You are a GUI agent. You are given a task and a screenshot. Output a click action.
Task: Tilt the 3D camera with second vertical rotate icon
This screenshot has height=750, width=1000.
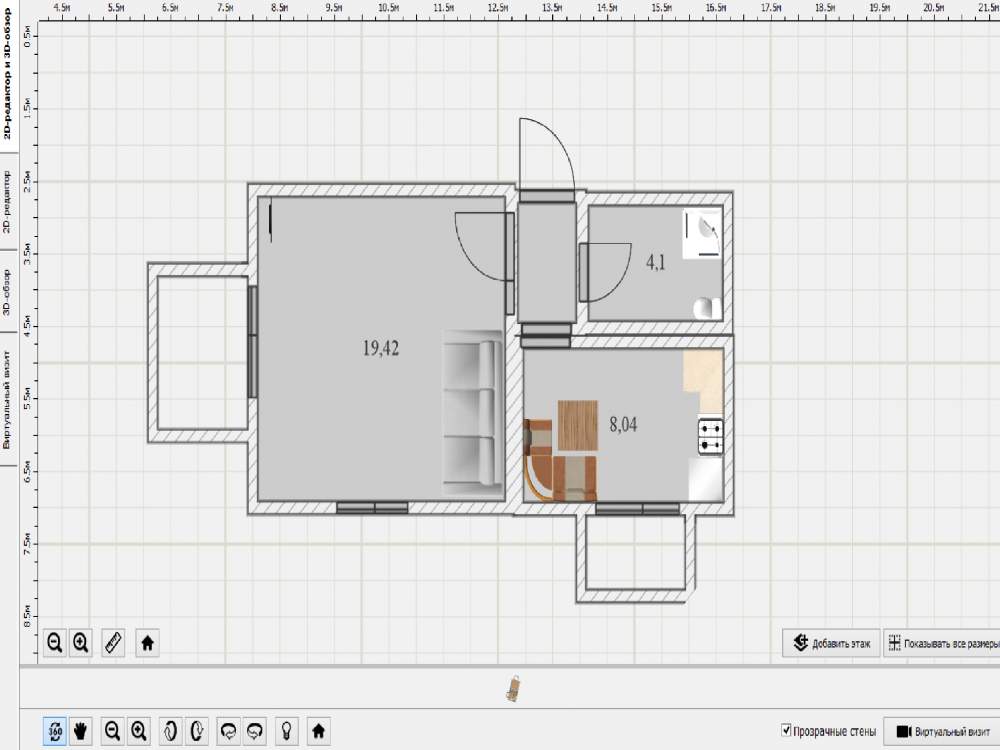197,731
